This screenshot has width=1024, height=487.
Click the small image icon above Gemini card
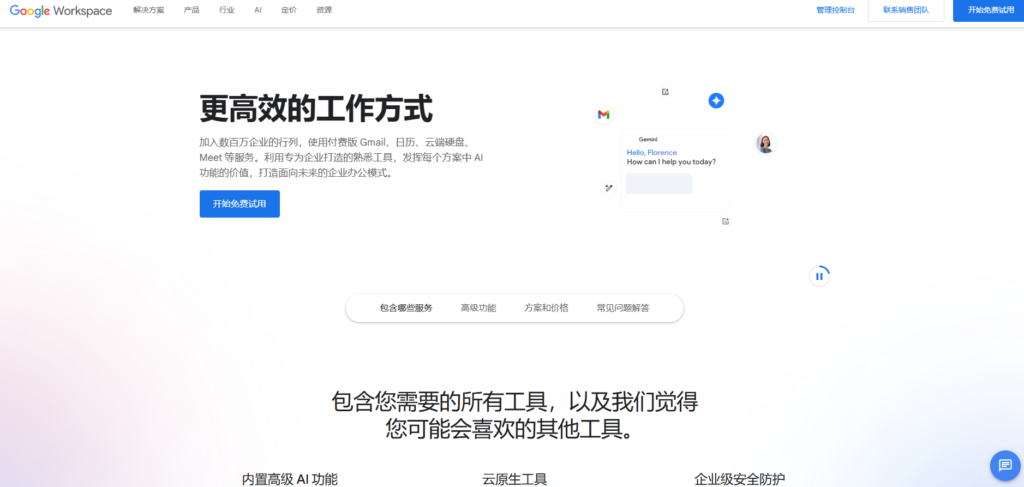point(666,92)
